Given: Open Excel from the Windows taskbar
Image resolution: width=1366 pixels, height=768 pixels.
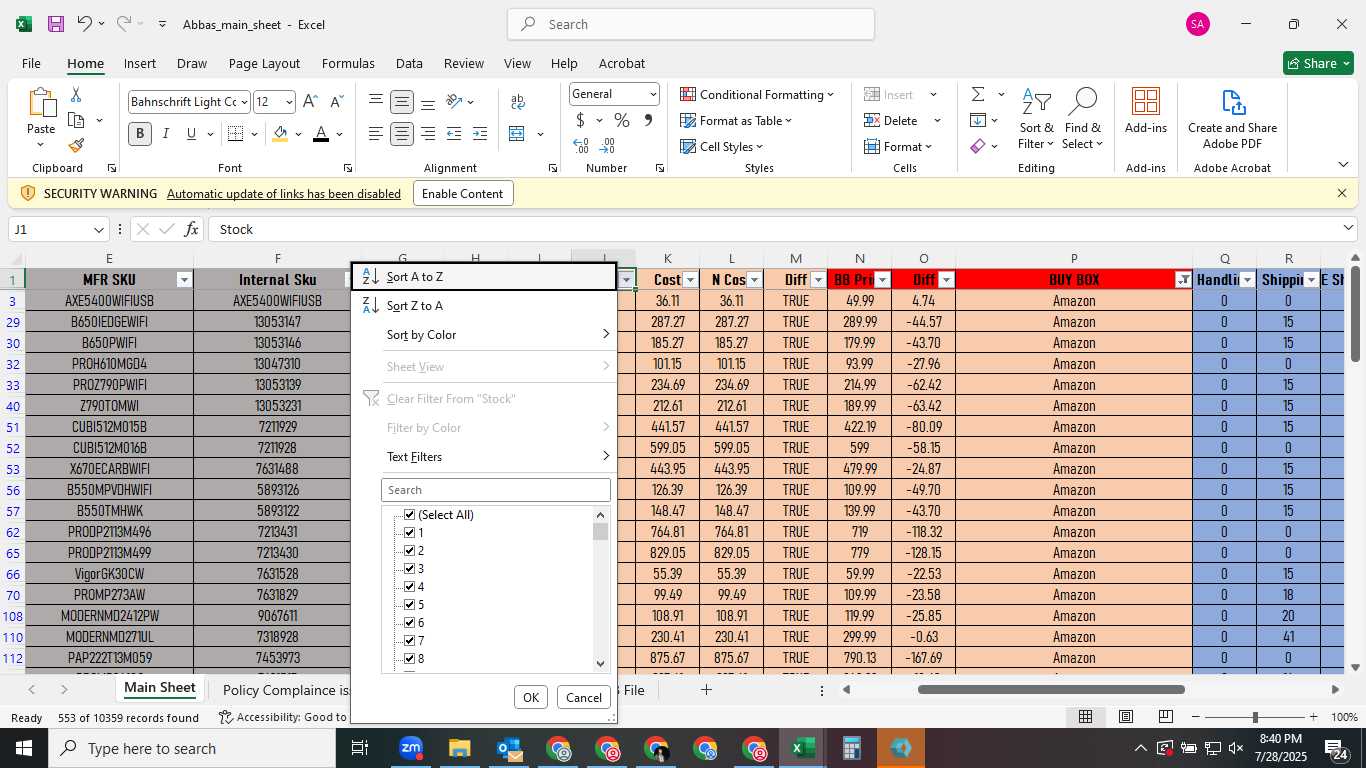Looking at the screenshot, I should pos(803,748).
